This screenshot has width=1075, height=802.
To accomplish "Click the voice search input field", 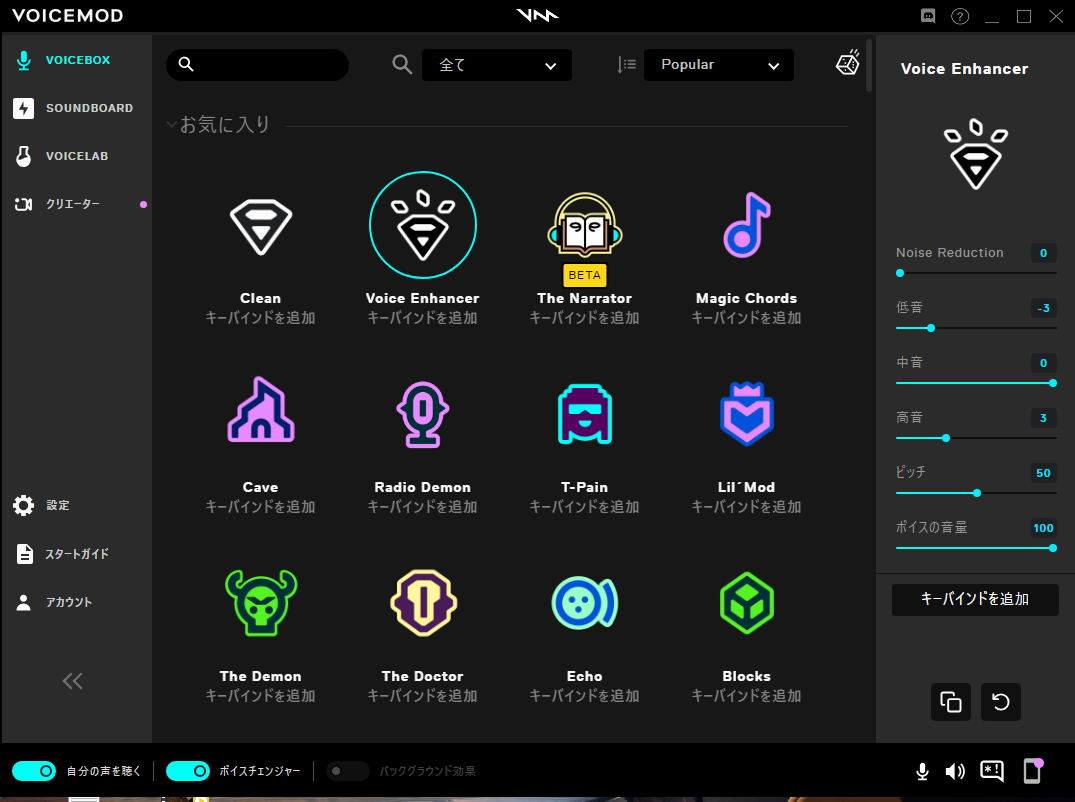I will 258,64.
